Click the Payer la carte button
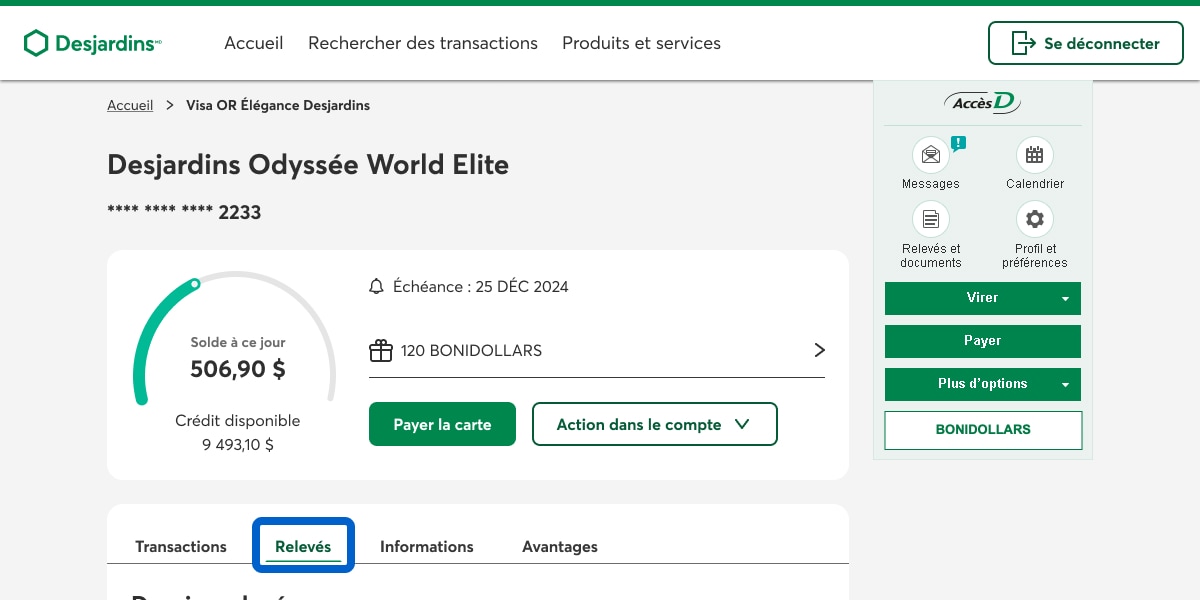 coord(442,424)
